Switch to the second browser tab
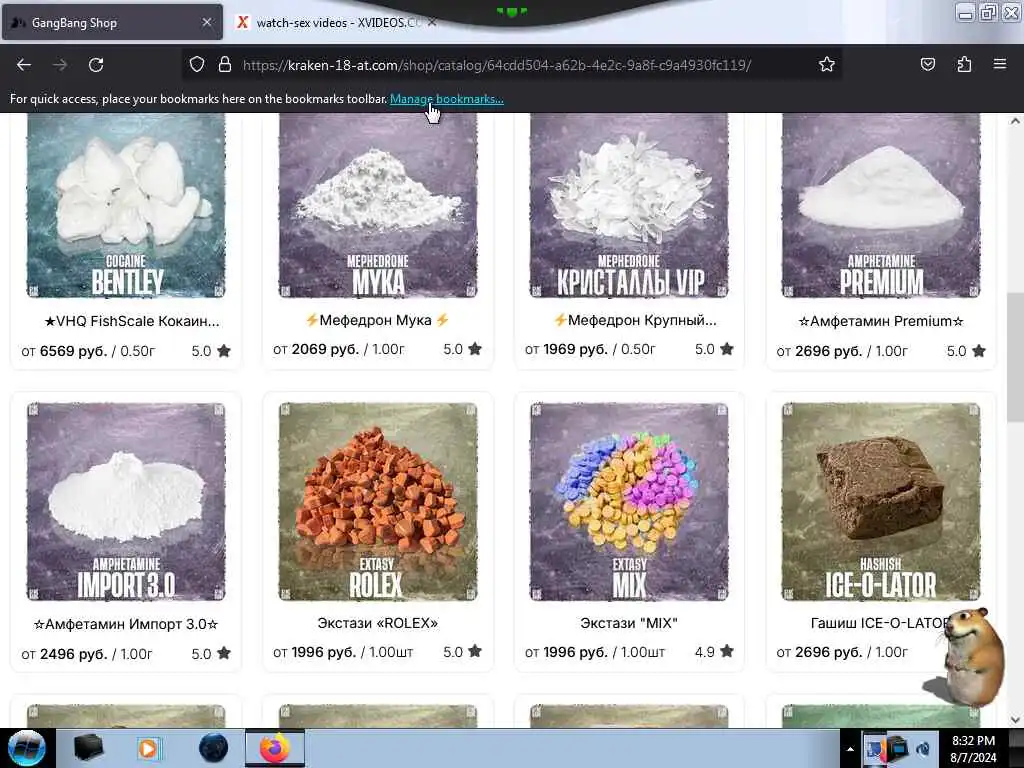 click(336, 23)
